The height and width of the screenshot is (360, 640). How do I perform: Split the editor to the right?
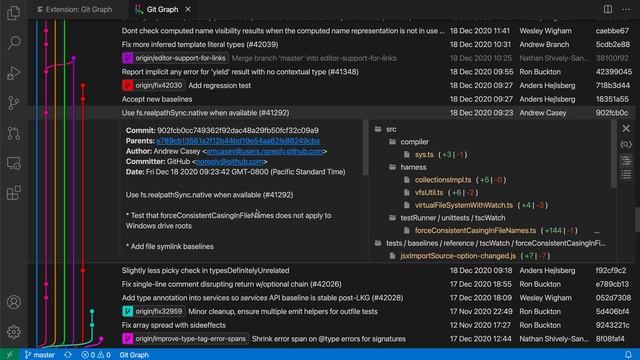608,9
